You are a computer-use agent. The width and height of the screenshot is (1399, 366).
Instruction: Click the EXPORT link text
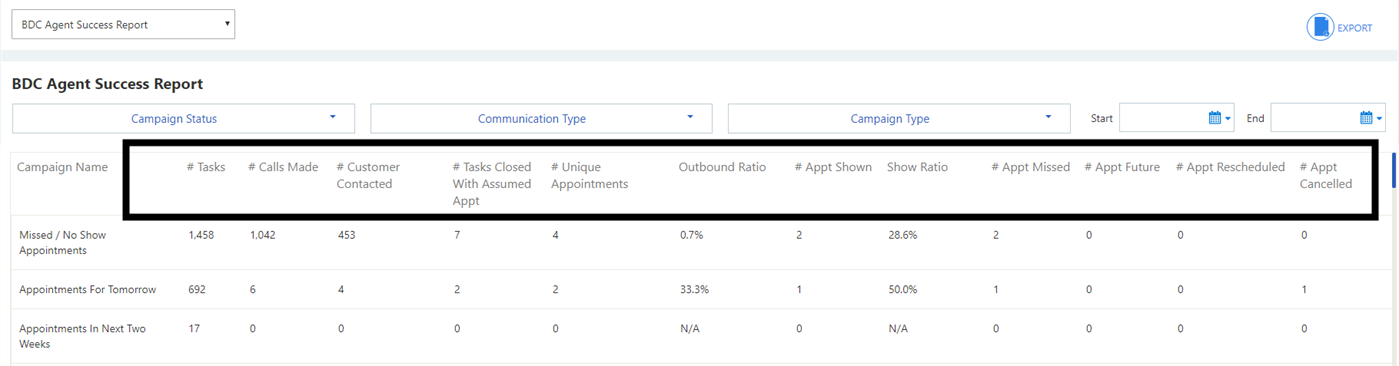coord(1355,28)
